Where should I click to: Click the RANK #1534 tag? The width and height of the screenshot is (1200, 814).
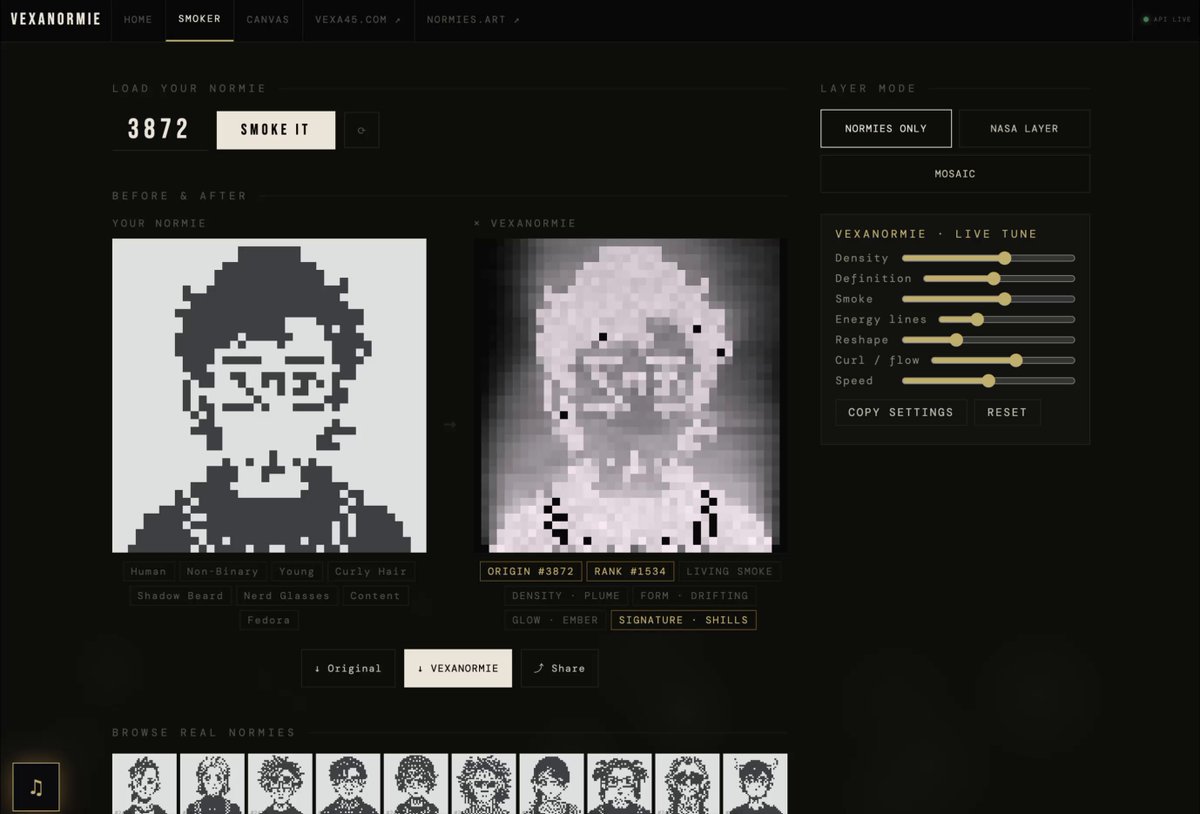click(630, 571)
